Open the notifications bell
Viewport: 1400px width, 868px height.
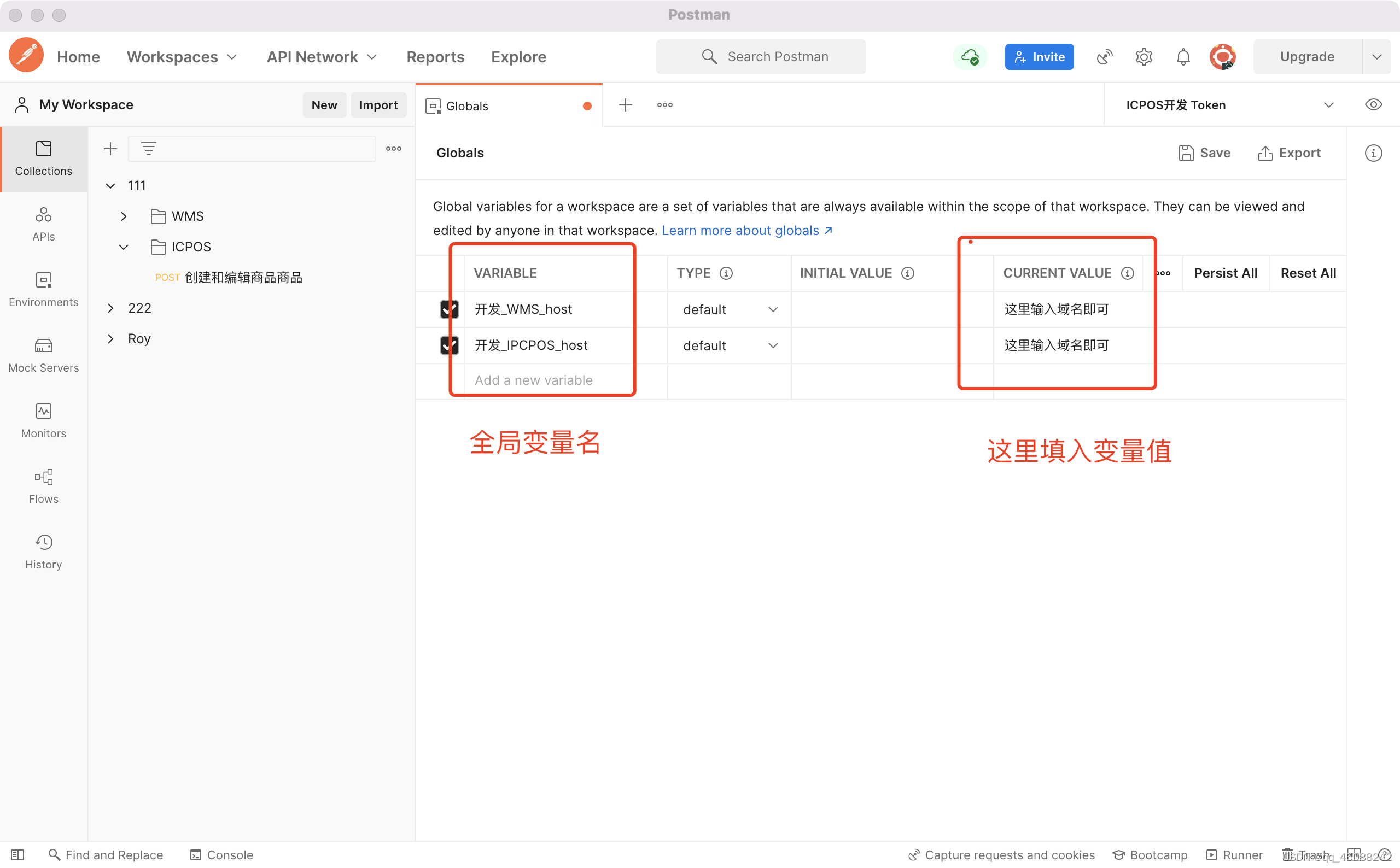[x=1183, y=57]
